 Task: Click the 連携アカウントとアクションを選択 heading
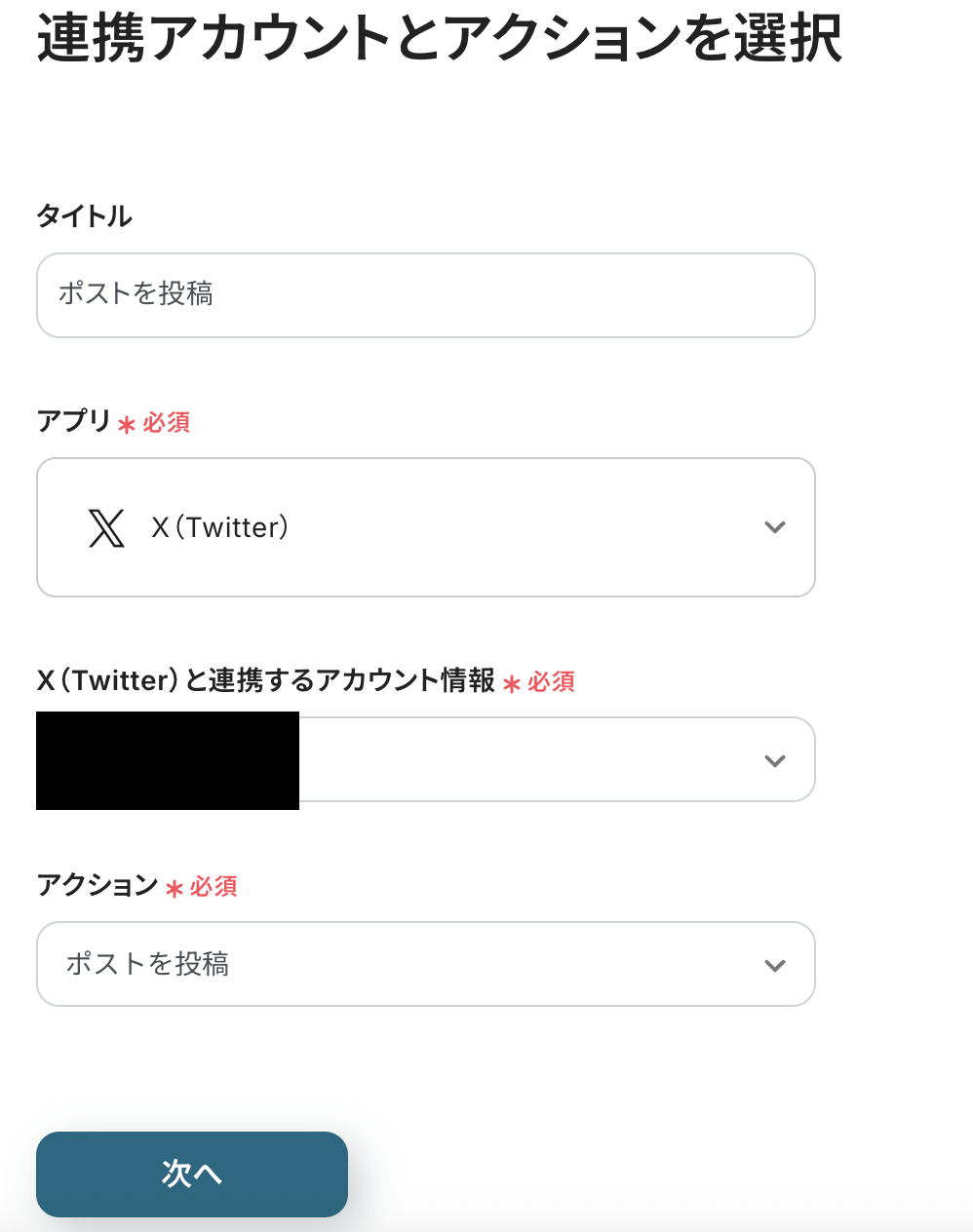[440, 39]
